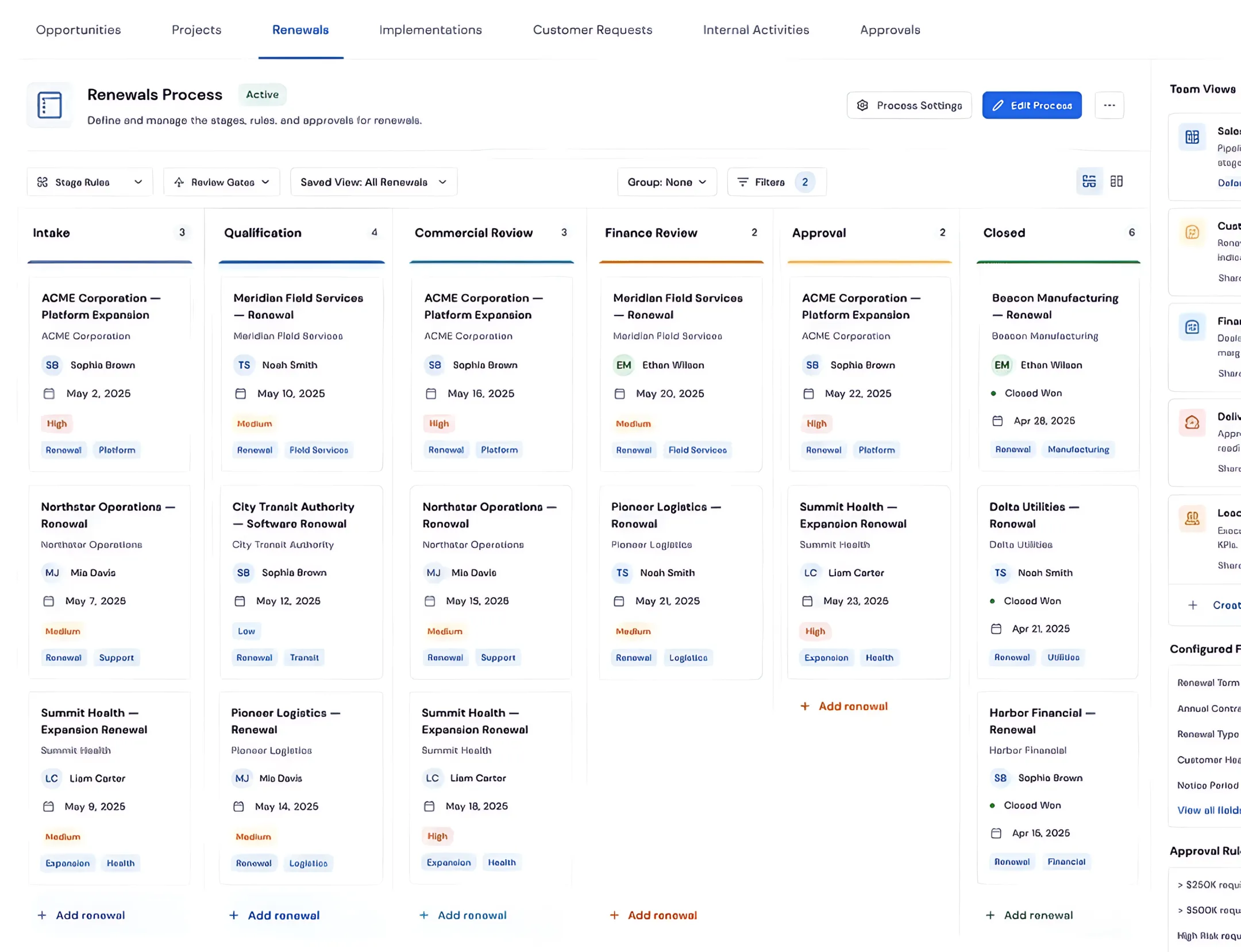The image size is (1241, 952).
Task: Click the View all fields link
Action: 1209,810
